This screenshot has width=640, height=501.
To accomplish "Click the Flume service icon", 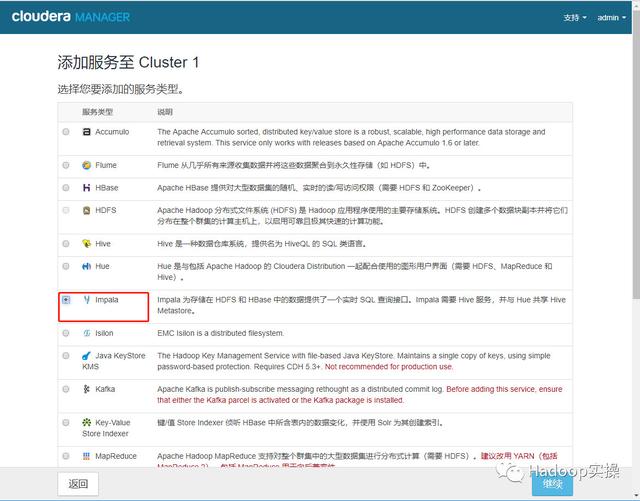I will [87, 165].
